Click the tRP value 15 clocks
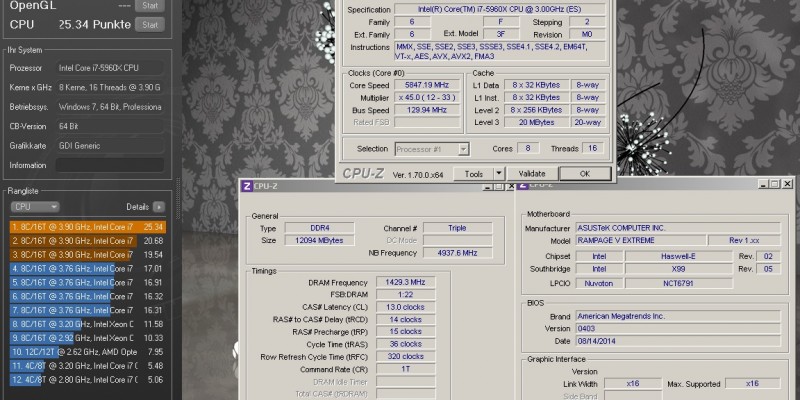Screen dimensions: 800x400 [406, 332]
